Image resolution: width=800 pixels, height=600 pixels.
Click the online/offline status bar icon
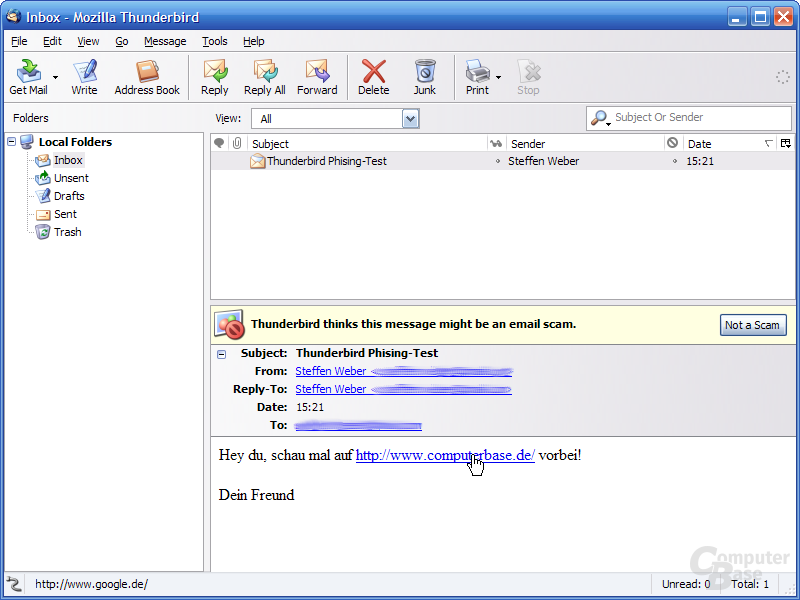pyautogui.click(x=14, y=584)
